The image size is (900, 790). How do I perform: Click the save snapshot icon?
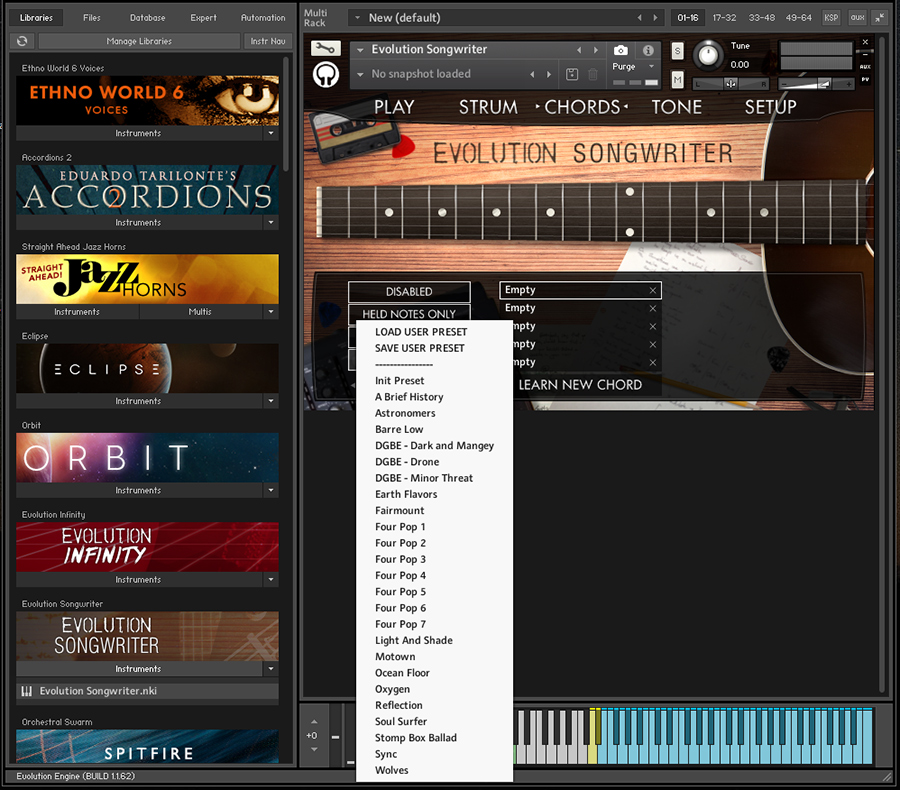click(572, 74)
